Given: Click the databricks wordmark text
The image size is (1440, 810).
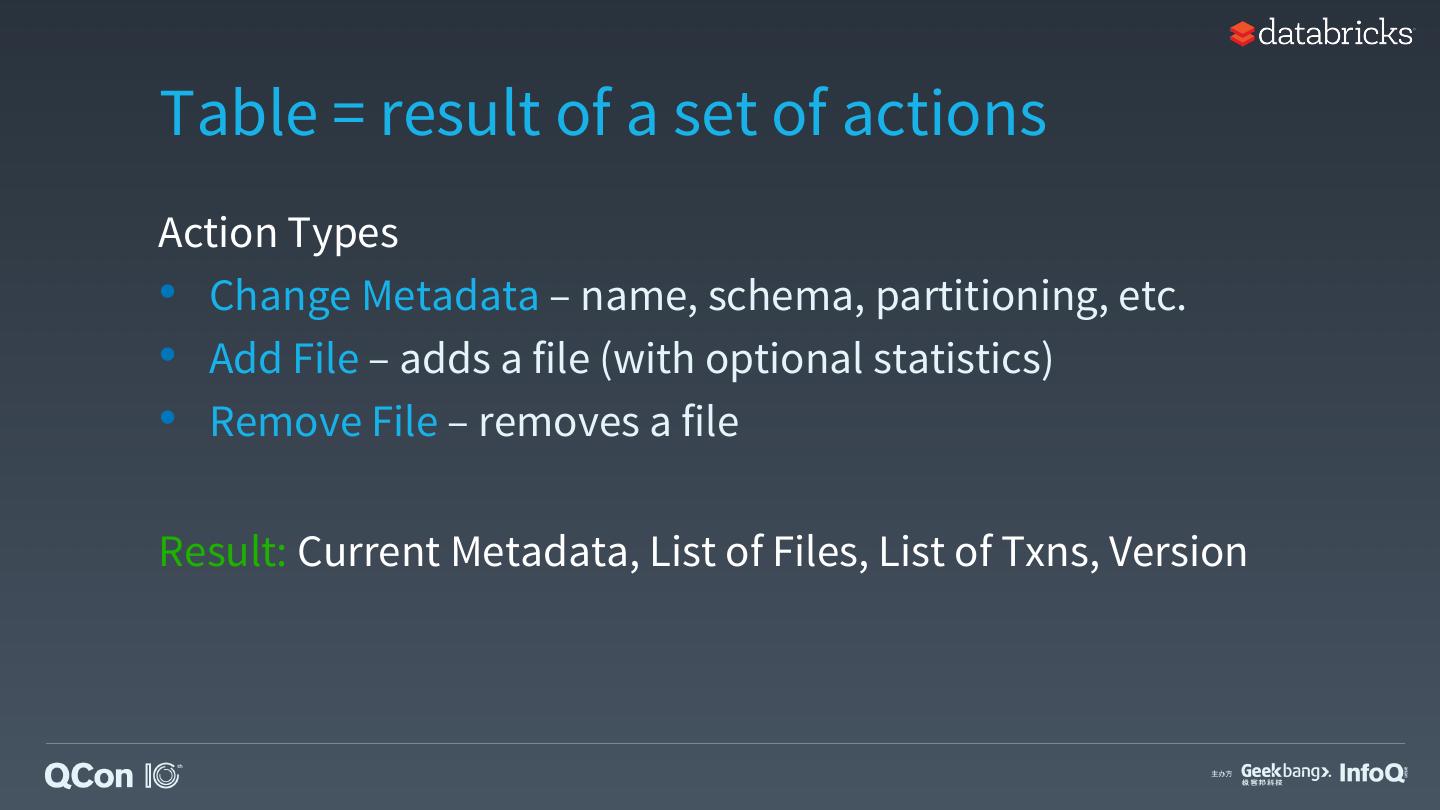Looking at the screenshot, I should 1335,33.
